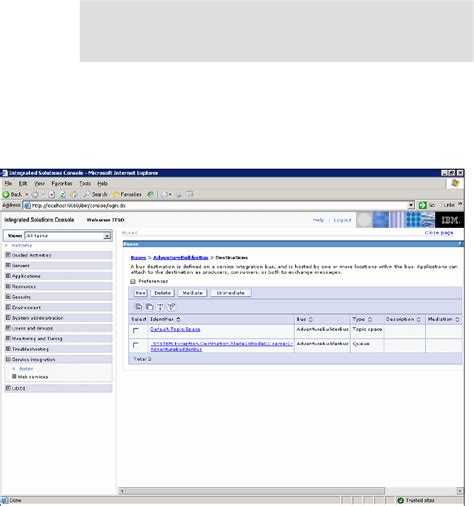This screenshot has width=474, height=506.
Task: Click the Logout link in the header
Action: (x=342, y=220)
